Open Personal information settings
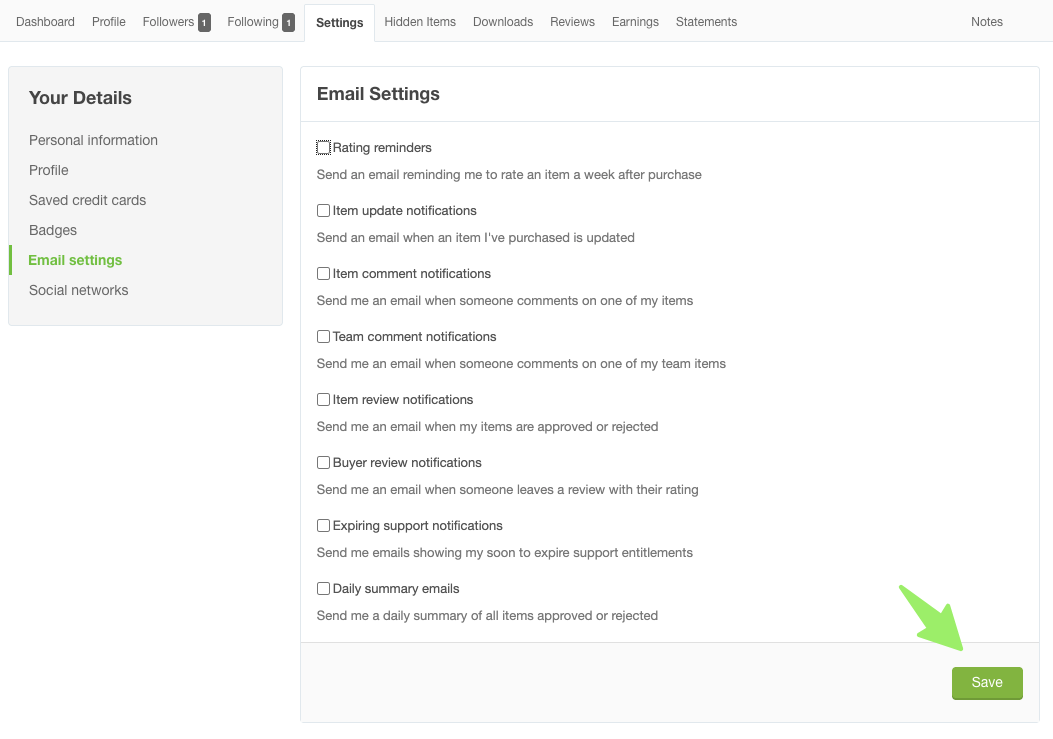 click(x=93, y=140)
